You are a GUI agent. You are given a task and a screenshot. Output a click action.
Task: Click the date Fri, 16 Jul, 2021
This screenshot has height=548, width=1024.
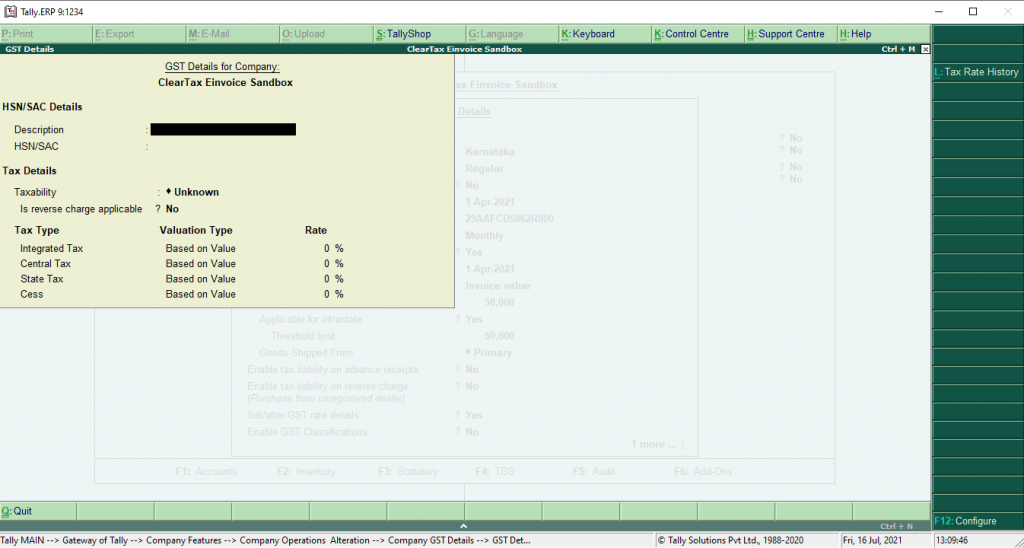click(x=872, y=540)
